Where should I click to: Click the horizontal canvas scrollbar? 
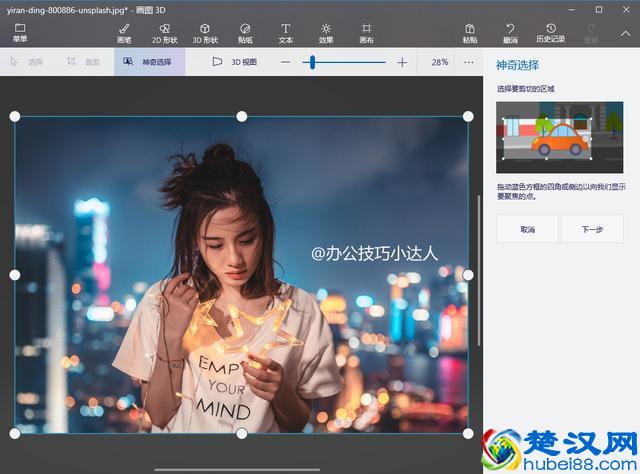pos(237,470)
